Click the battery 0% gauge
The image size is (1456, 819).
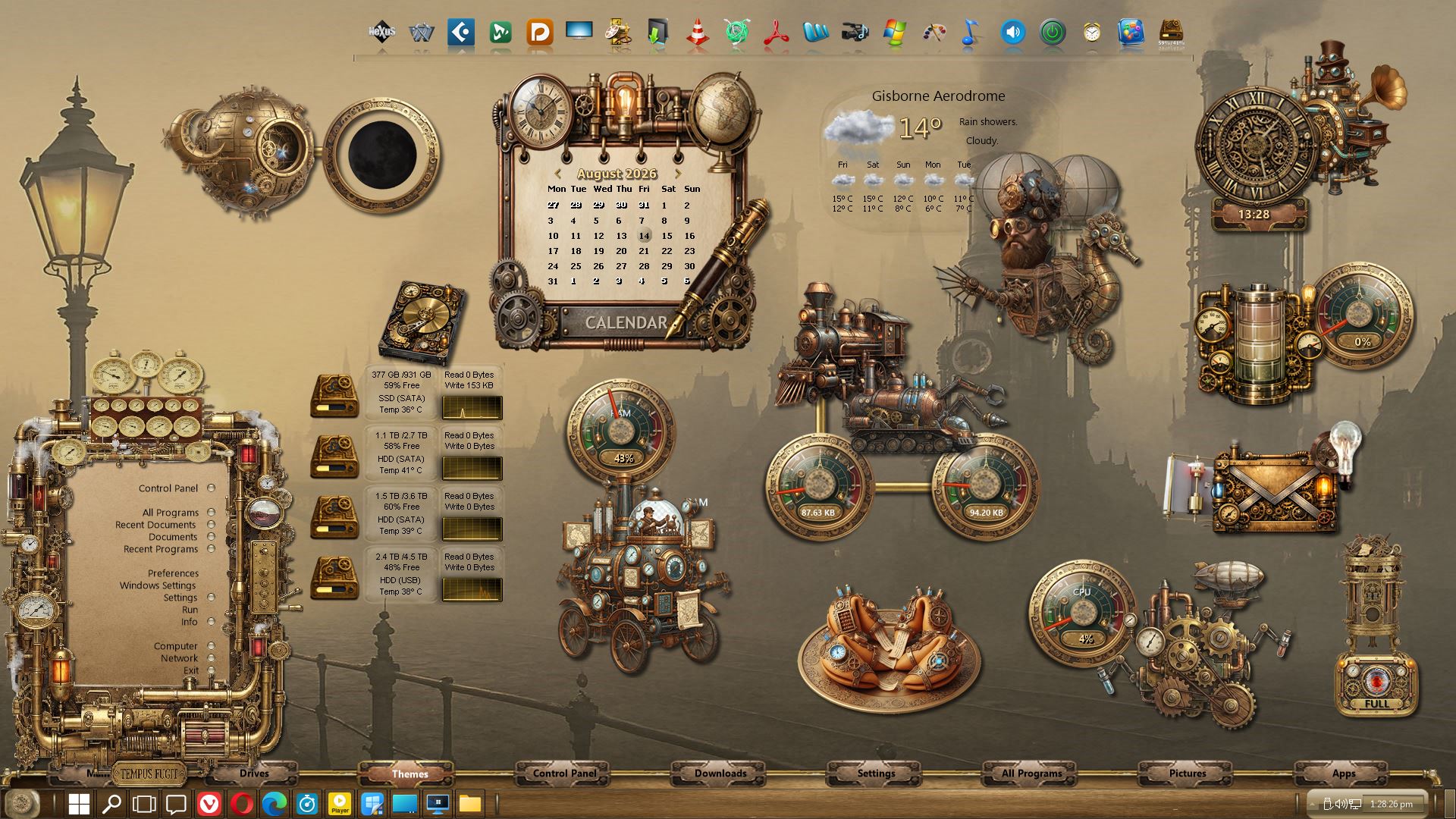coord(1361,317)
